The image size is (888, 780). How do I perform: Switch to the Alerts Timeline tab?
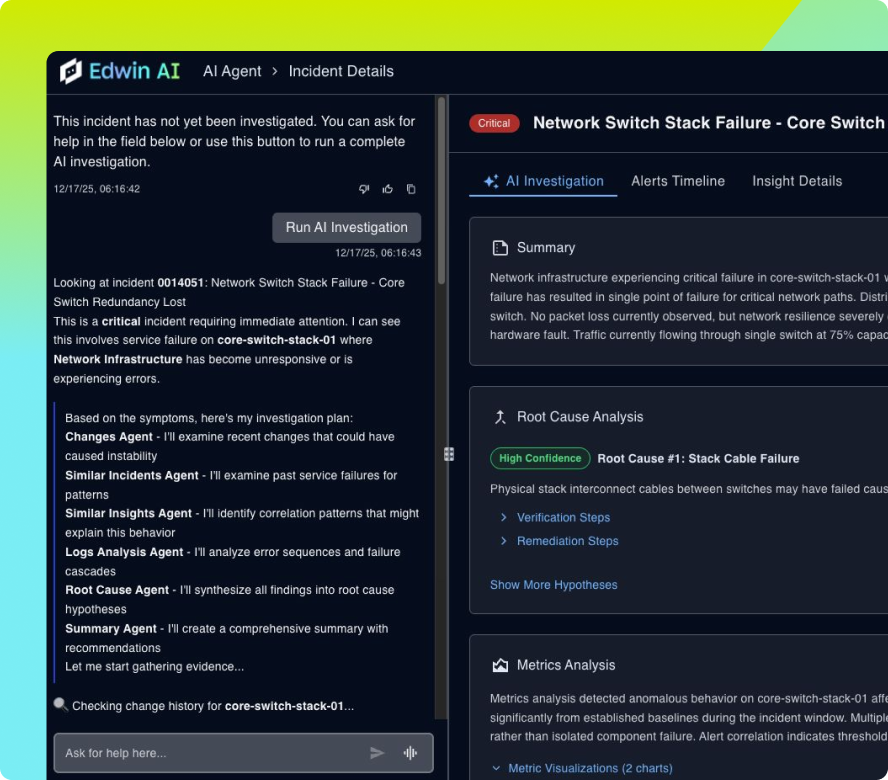(x=678, y=181)
